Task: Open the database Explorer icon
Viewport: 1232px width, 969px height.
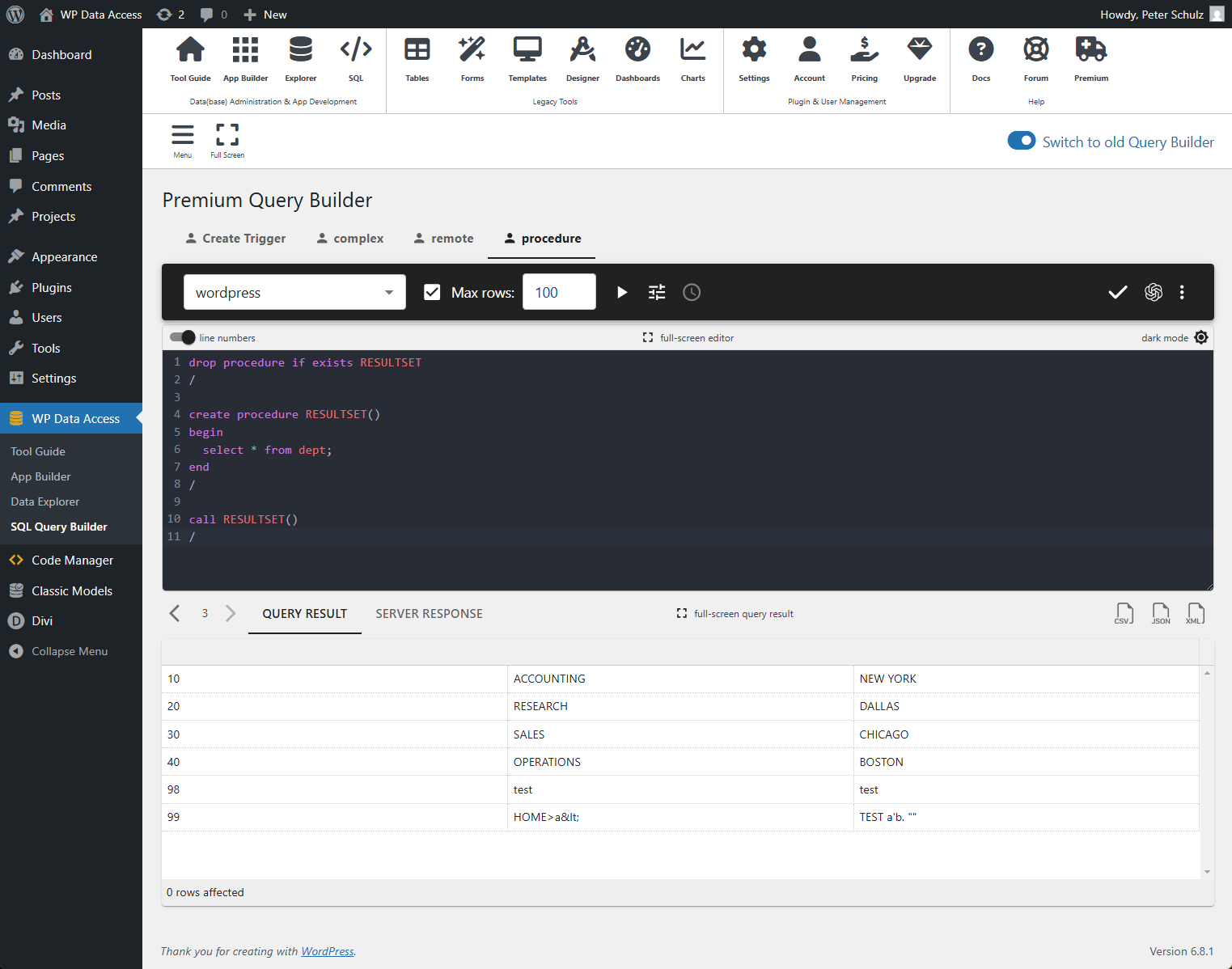Action: 301,50
